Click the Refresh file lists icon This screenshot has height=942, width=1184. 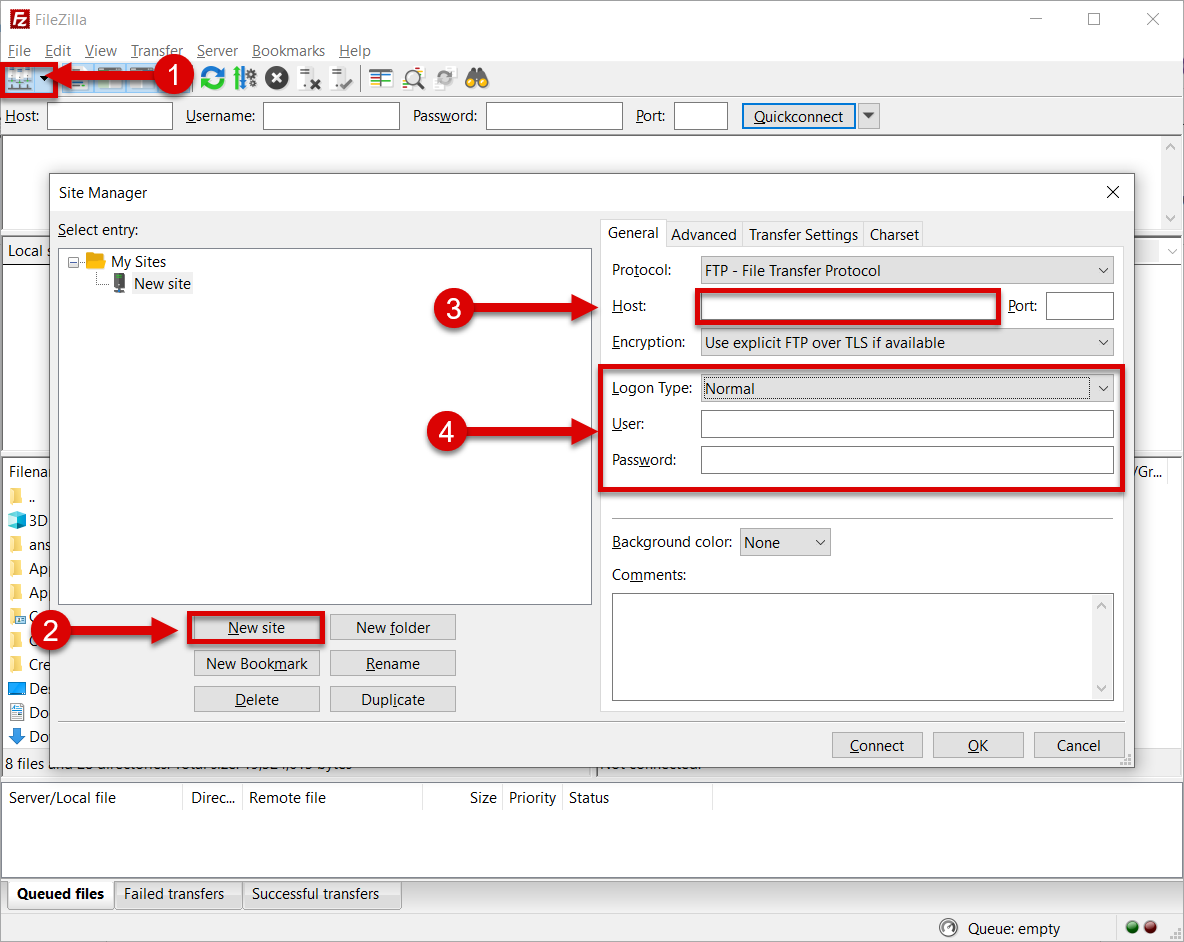(212, 79)
